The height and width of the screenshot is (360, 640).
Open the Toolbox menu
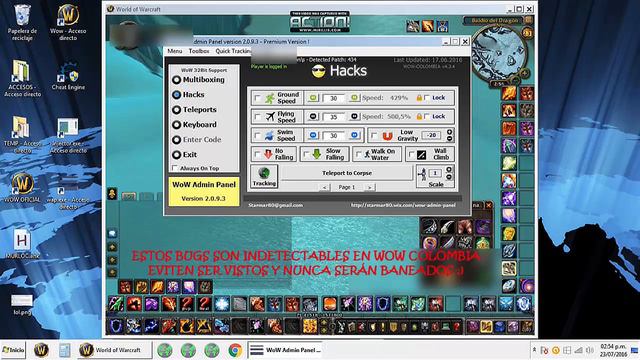[199, 51]
